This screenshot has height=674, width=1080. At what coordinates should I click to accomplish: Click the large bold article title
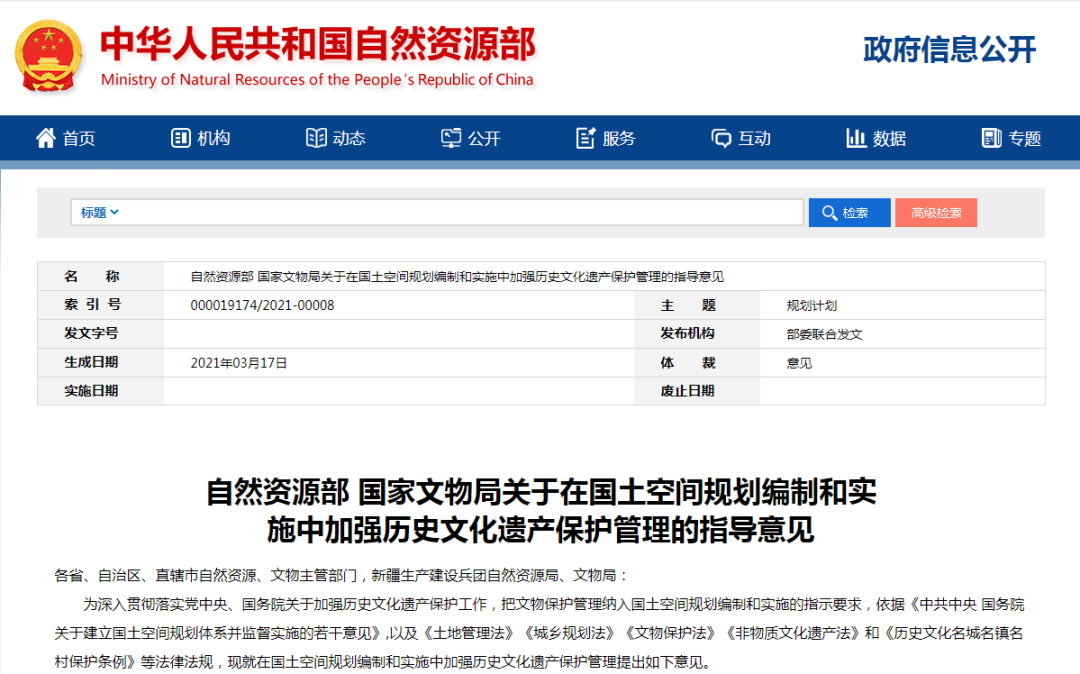pyautogui.click(x=541, y=511)
